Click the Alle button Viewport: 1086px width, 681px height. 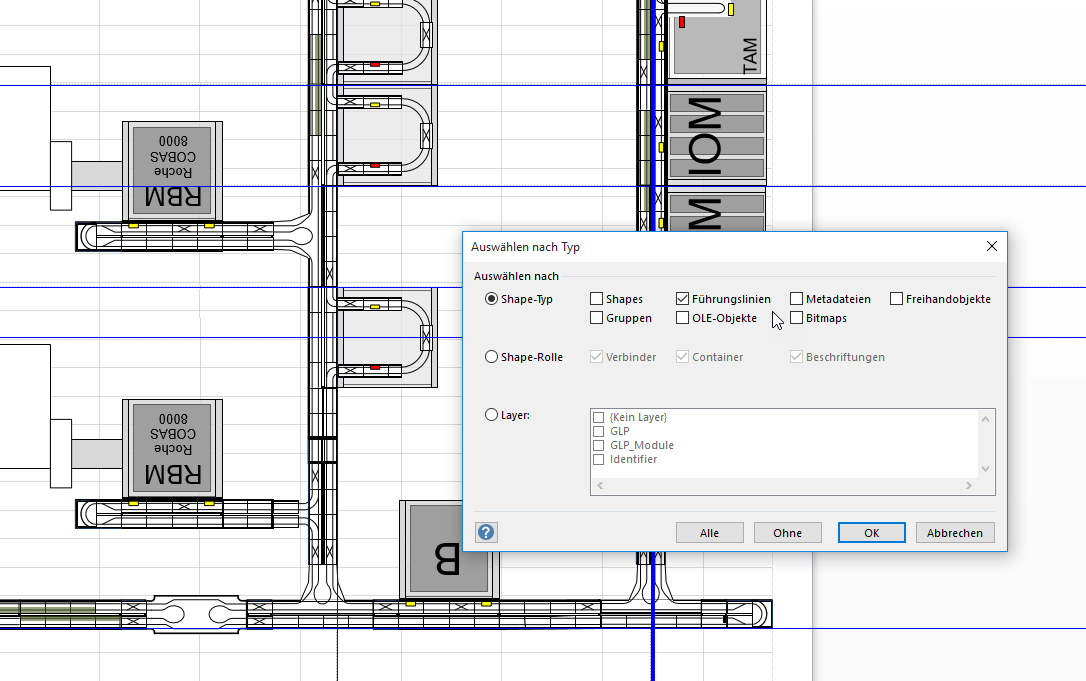(709, 533)
